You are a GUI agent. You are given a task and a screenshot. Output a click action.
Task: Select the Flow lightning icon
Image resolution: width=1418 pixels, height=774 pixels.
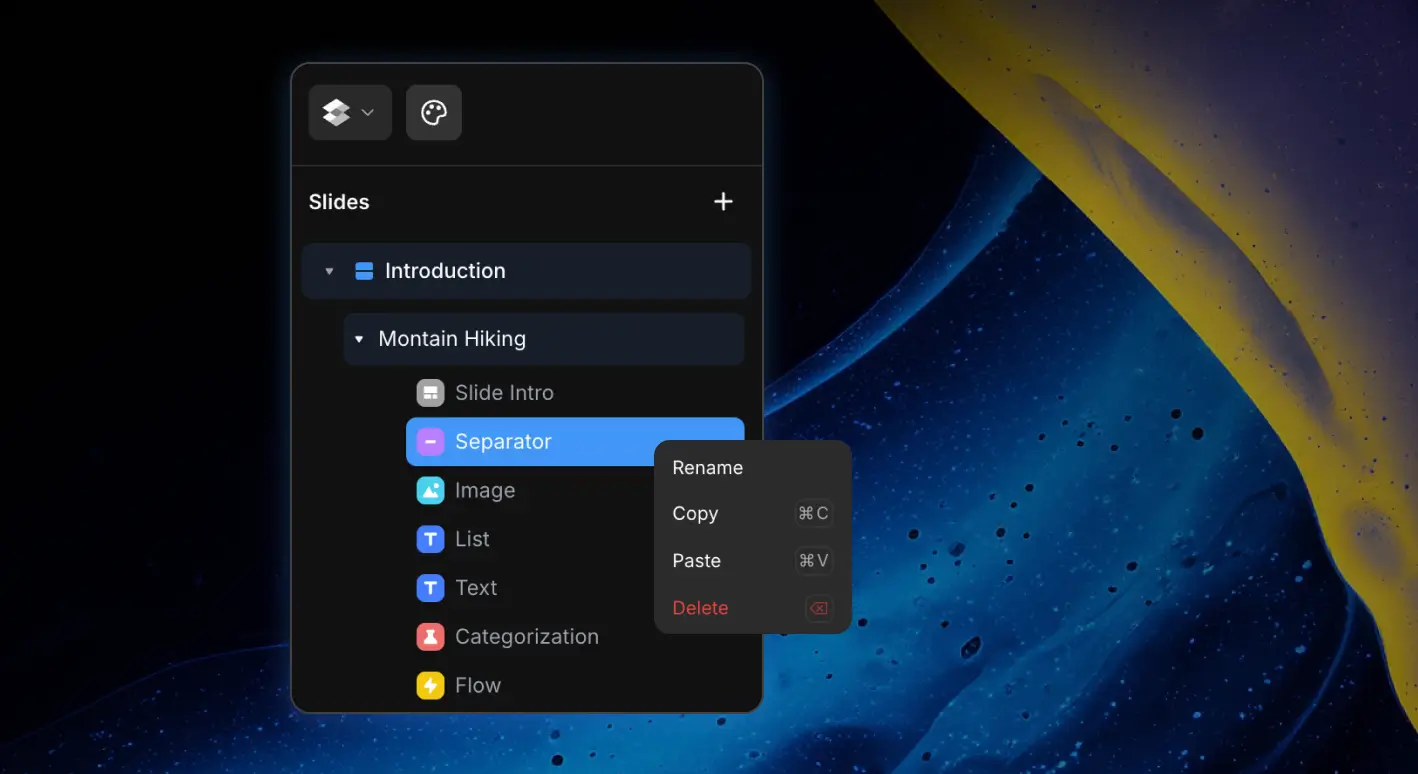coord(430,685)
